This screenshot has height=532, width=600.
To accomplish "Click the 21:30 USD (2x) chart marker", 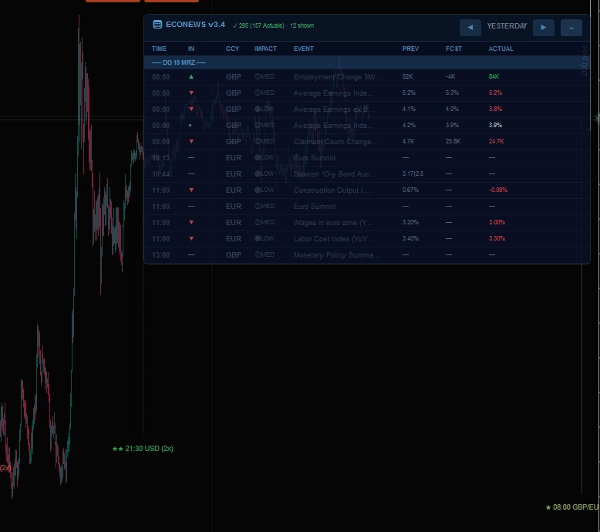I will tap(143, 449).
